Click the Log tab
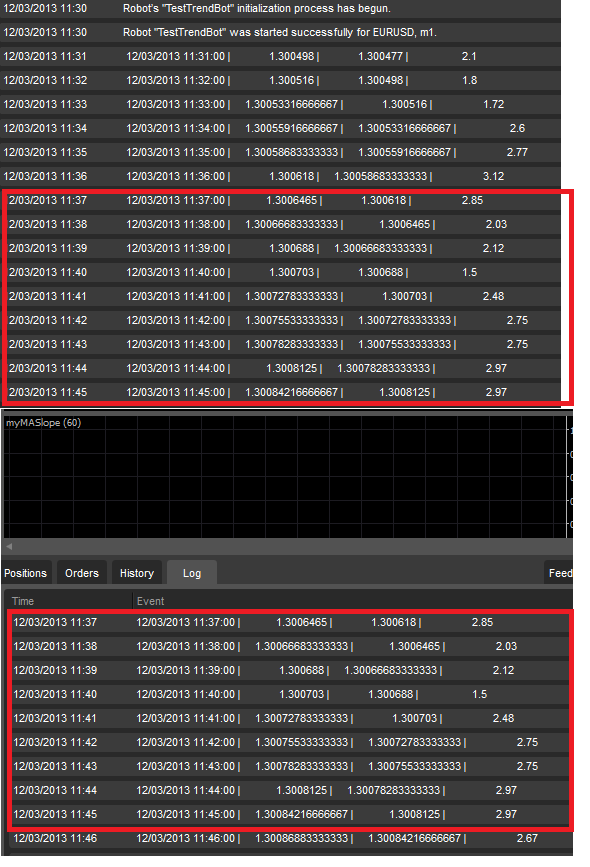Image resolution: width=590 pixels, height=867 pixels. (192, 573)
